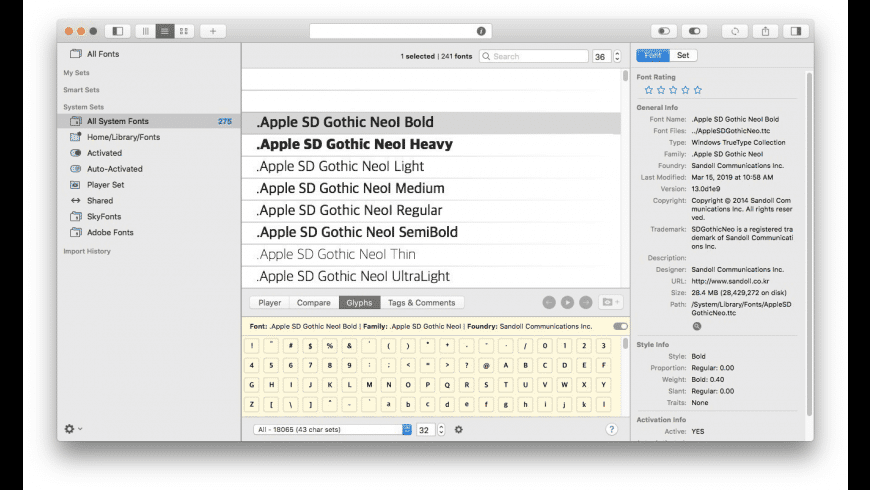Select the @ glyph cell
870x490 pixels.
(486, 365)
